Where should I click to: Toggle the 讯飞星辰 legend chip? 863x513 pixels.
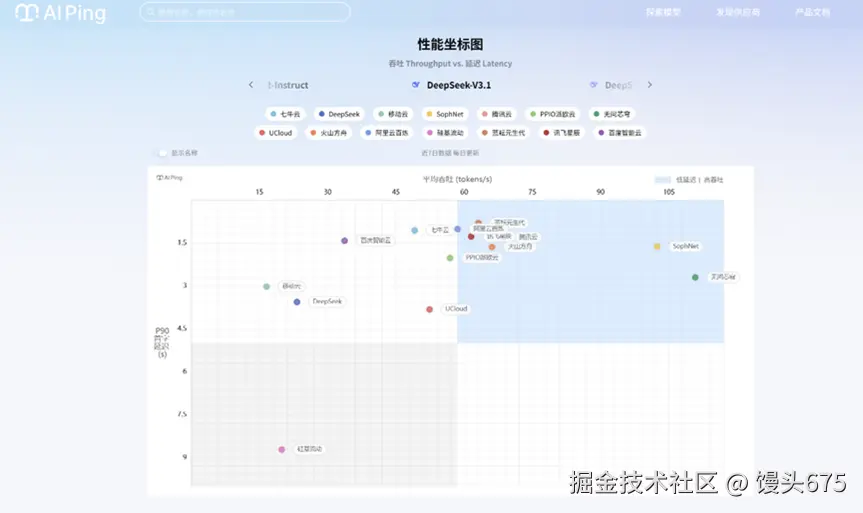click(x=562, y=133)
